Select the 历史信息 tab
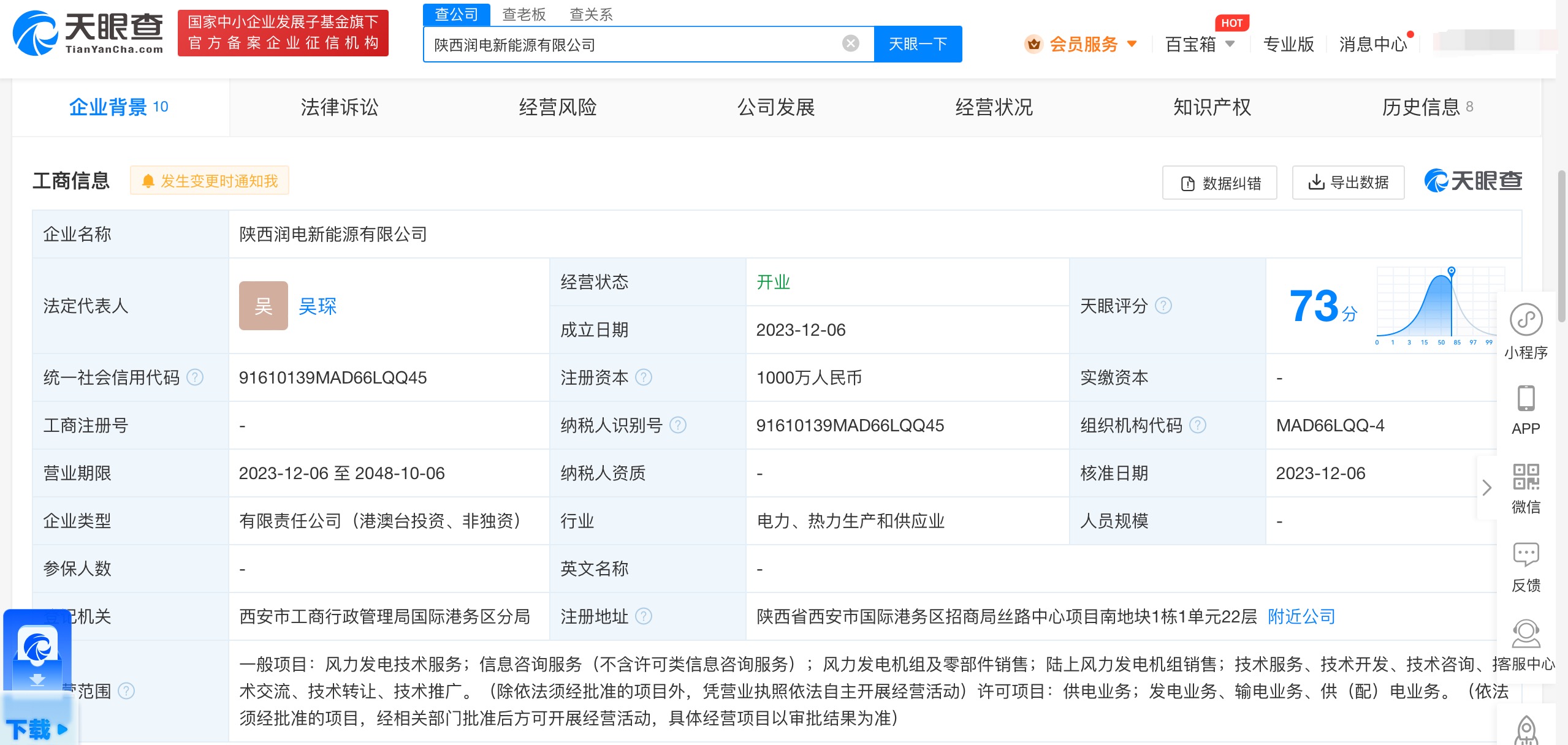 [x=1428, y=107]
